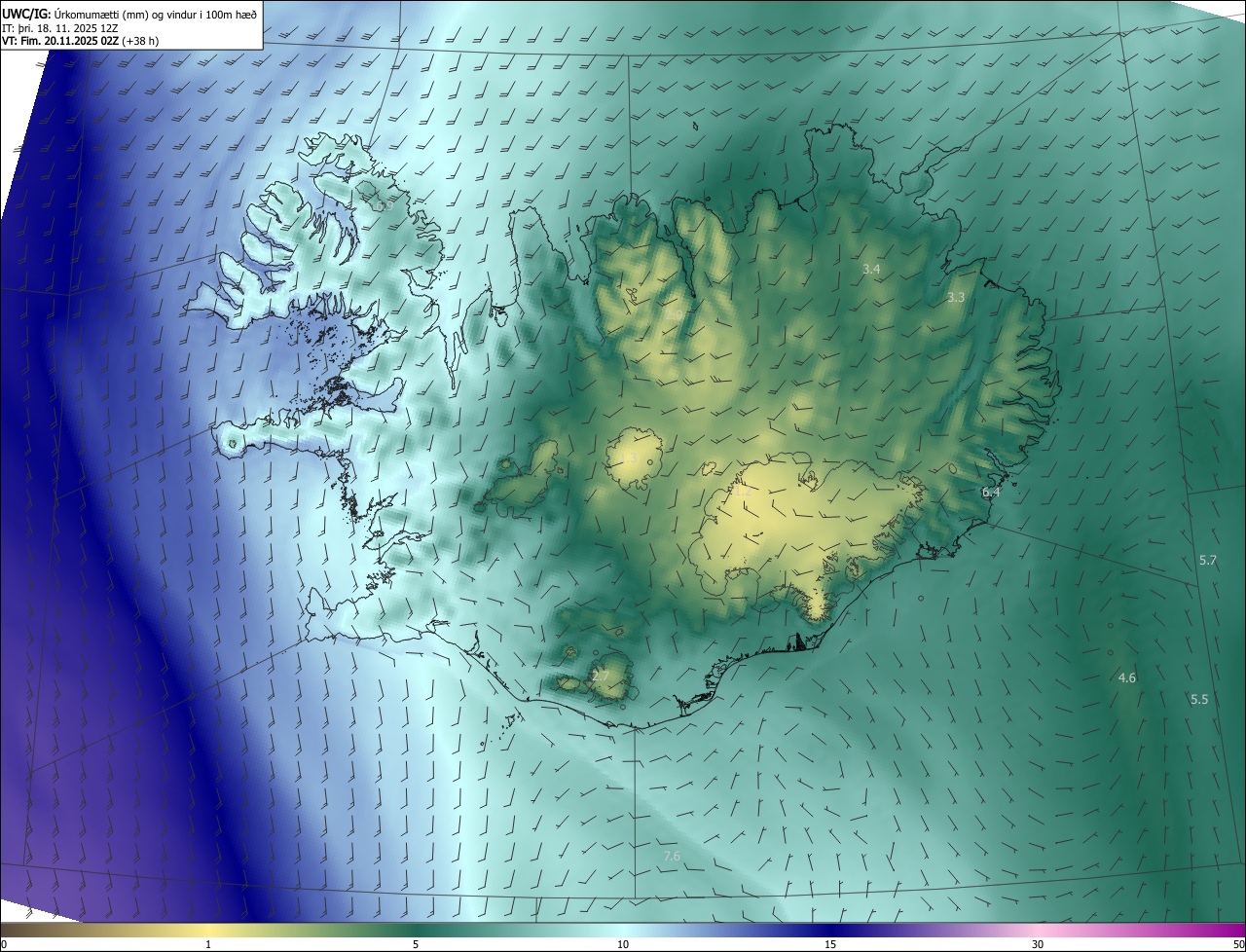Click the 6.9 value label in the Westfjords
This screenshot has height=952, width=1246.
pos(385,206)
